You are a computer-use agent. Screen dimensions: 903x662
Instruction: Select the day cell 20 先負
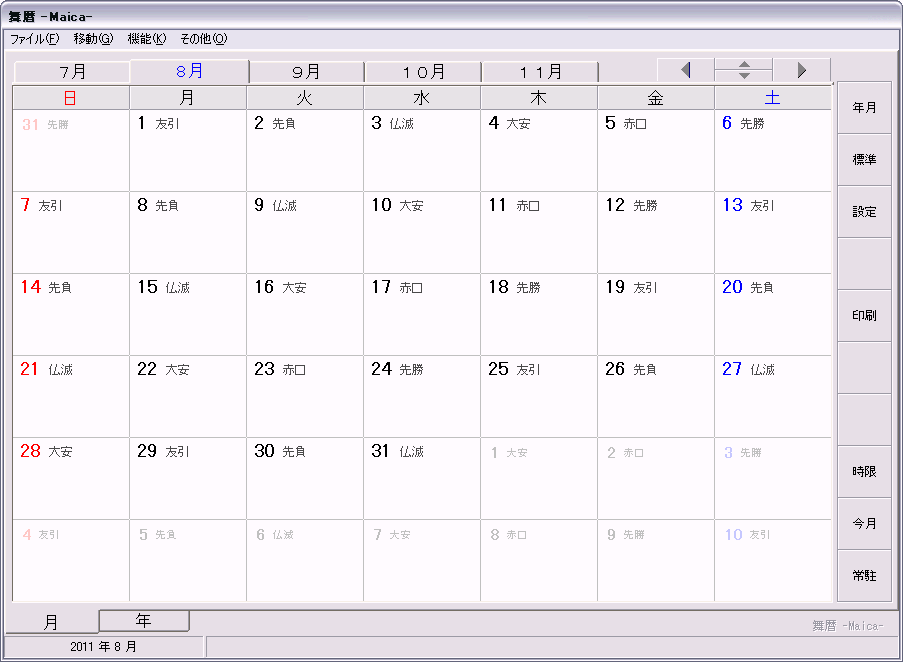[773, 314]
